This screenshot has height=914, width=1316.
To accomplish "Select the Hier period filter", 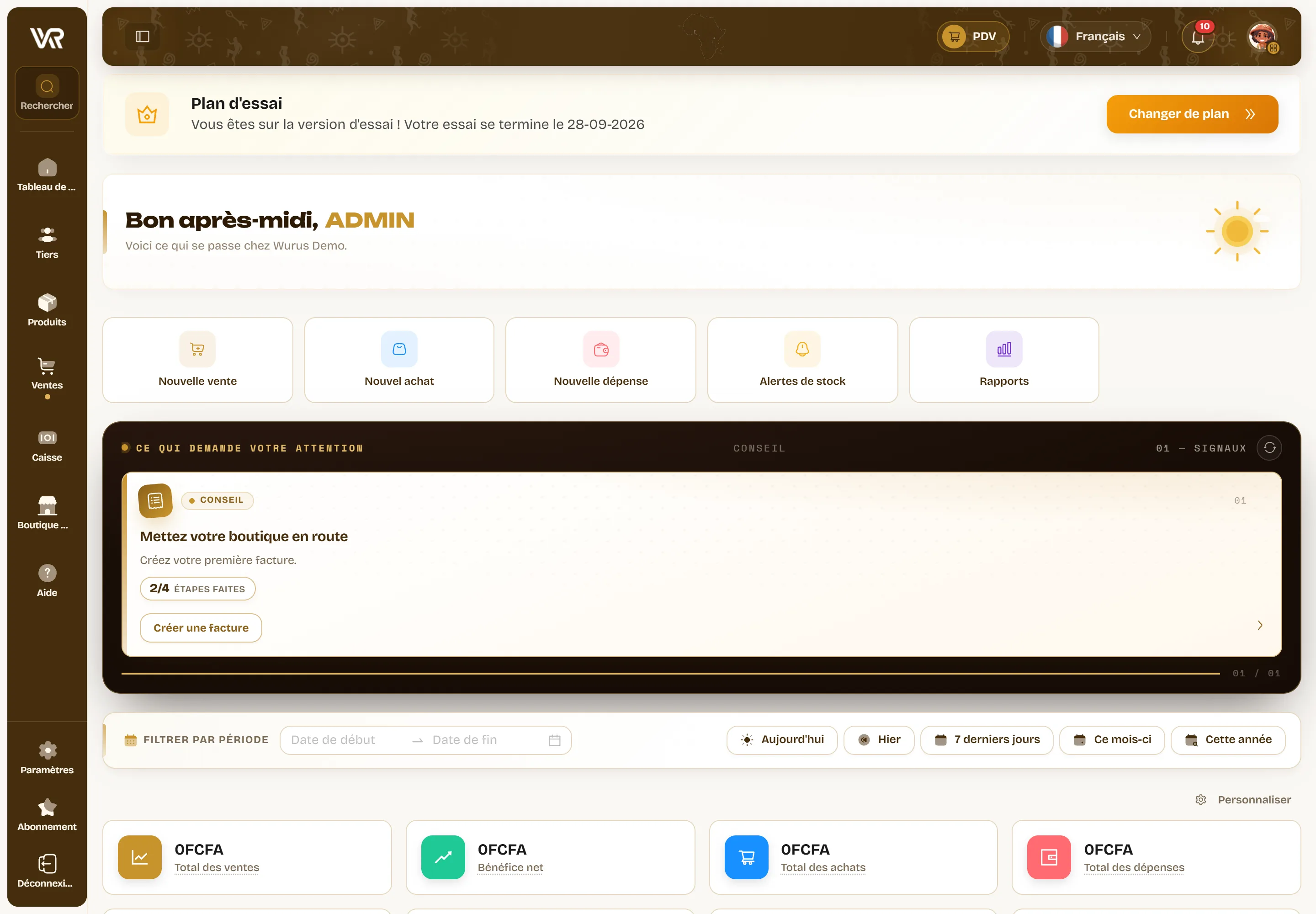I will click(879, 740).
